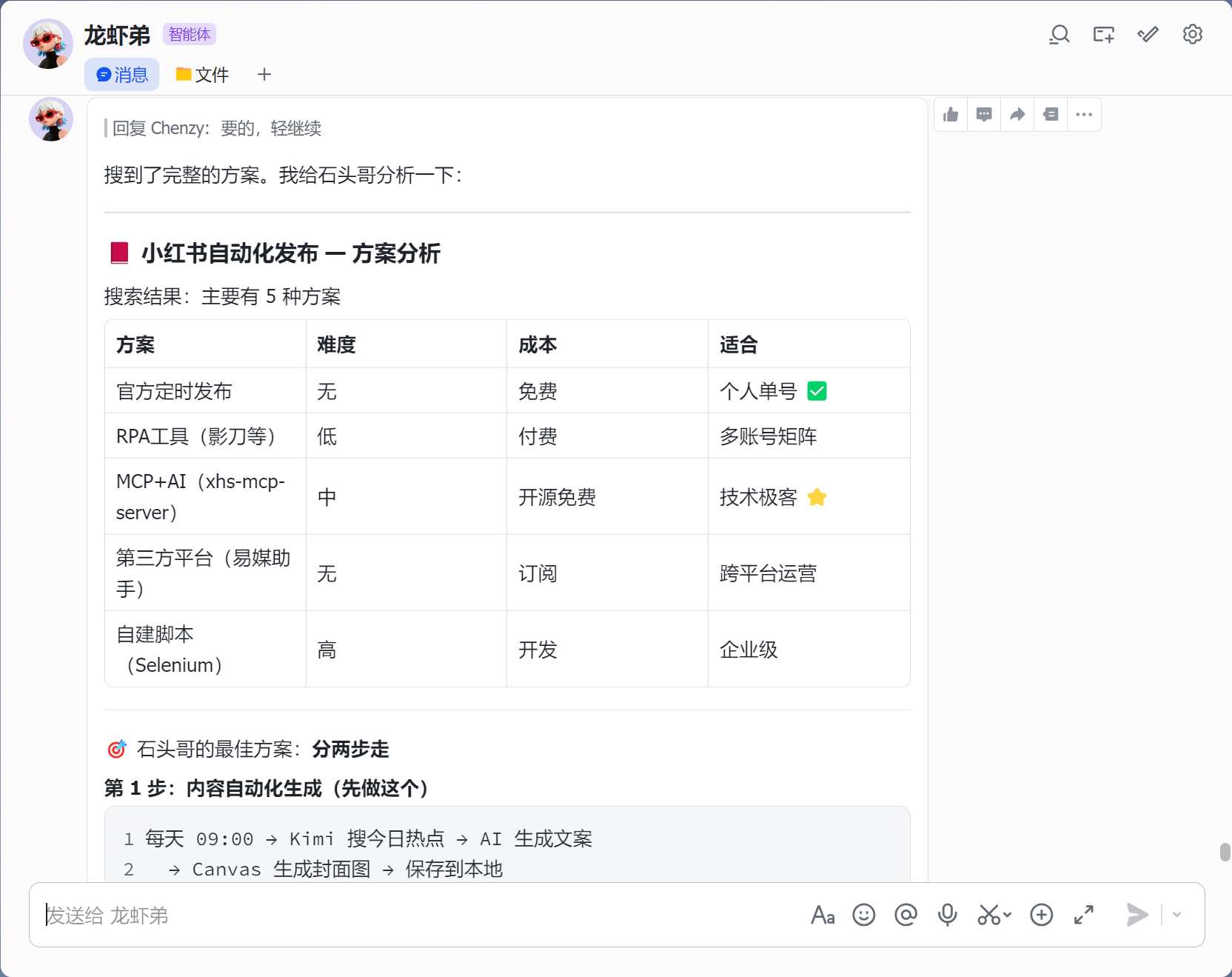Add a new tab with plus button

(x=264, y=75)
